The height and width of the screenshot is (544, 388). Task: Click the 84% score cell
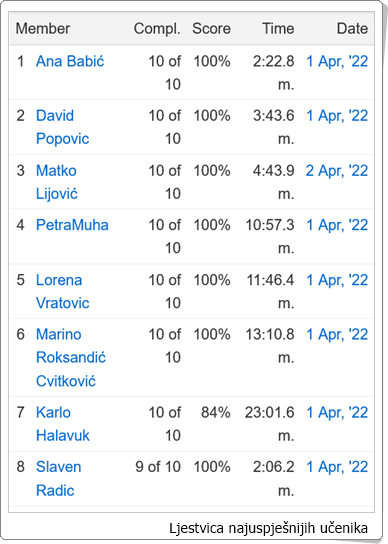tap(216, 413)
